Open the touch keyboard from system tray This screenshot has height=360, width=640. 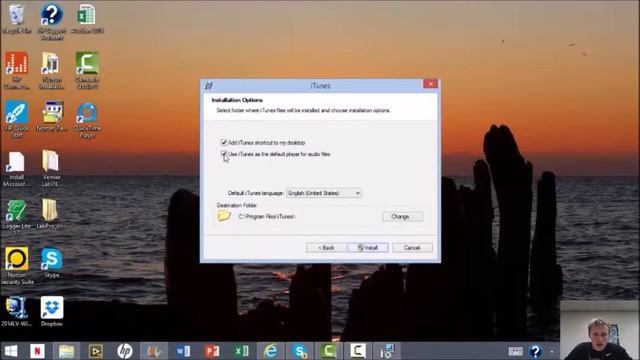pos(516,351)
